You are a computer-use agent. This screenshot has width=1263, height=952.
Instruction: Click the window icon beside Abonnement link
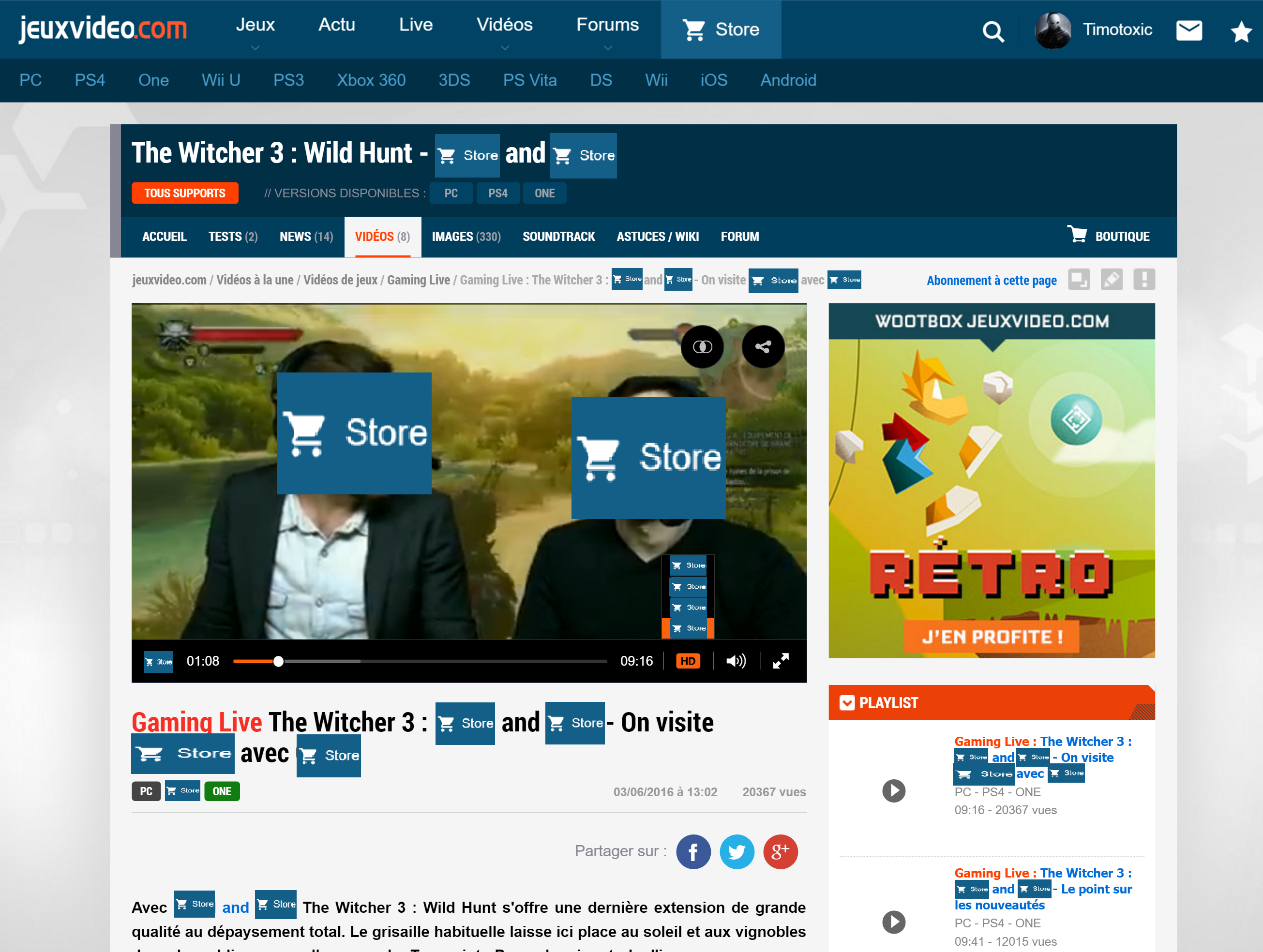[x=1079, y=280]
